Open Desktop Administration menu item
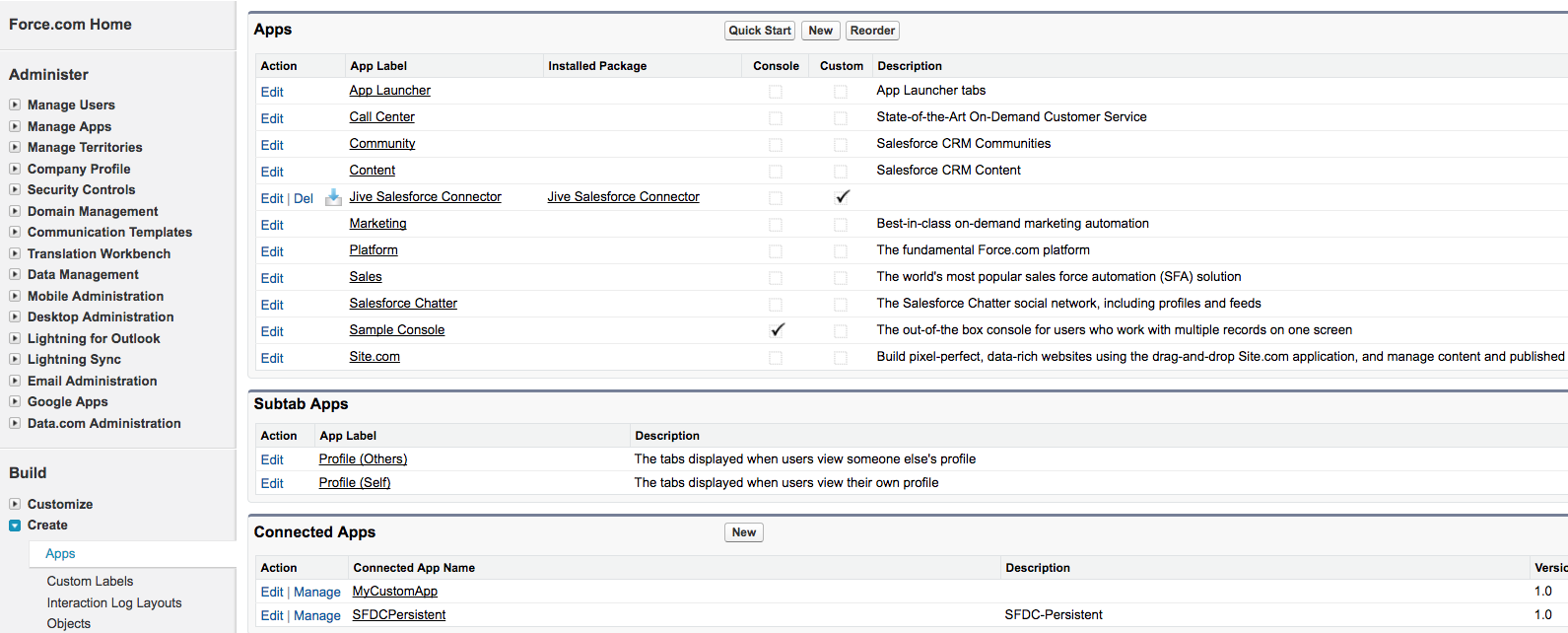1568x633 pixels. click(101, 316)
